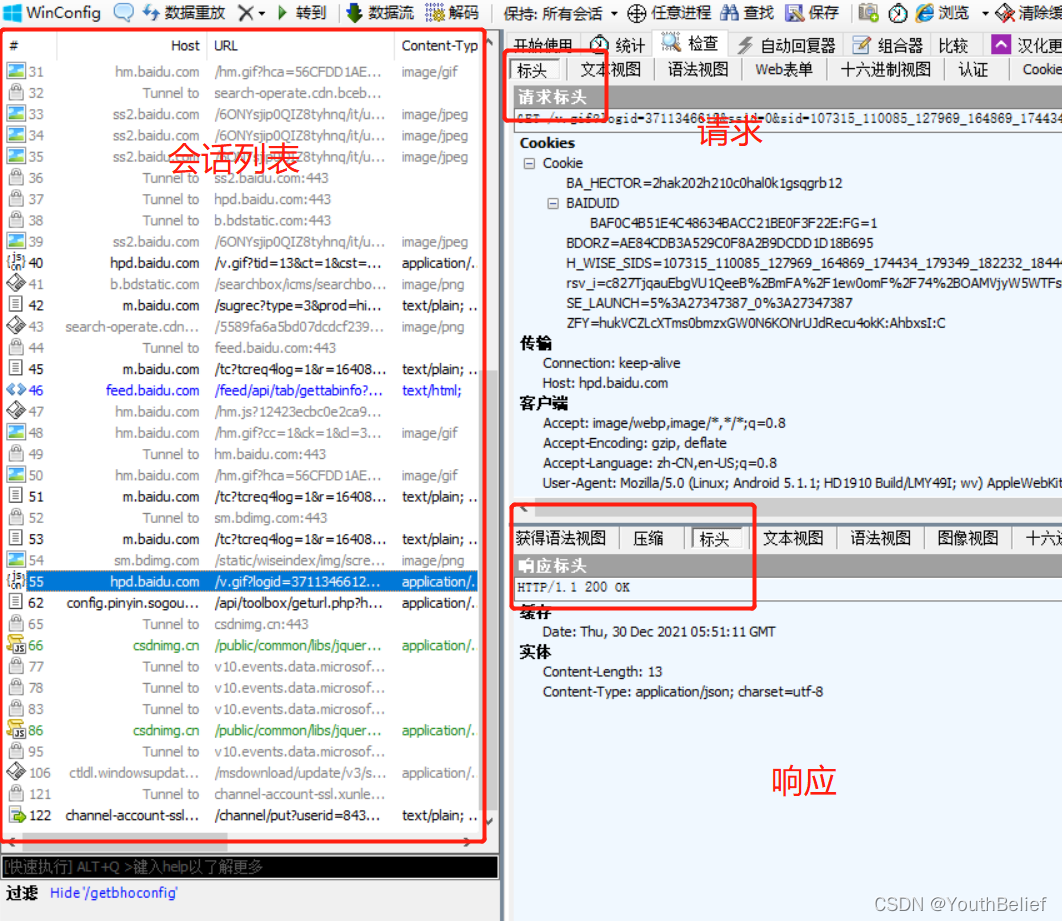Select session 106 ctldl.windowsupdate row
This screenshot has width=1062, height=921.
[242, 773]
